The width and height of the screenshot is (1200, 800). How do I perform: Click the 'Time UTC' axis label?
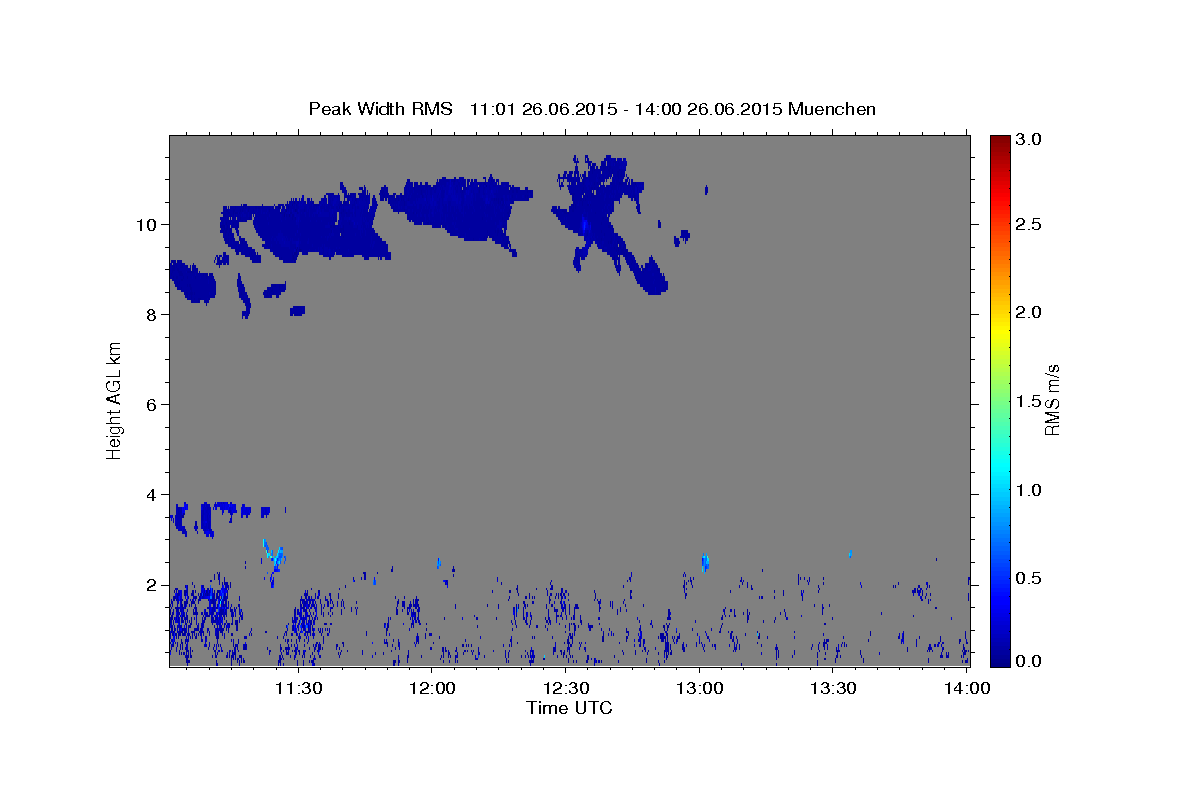coord(569,708)
